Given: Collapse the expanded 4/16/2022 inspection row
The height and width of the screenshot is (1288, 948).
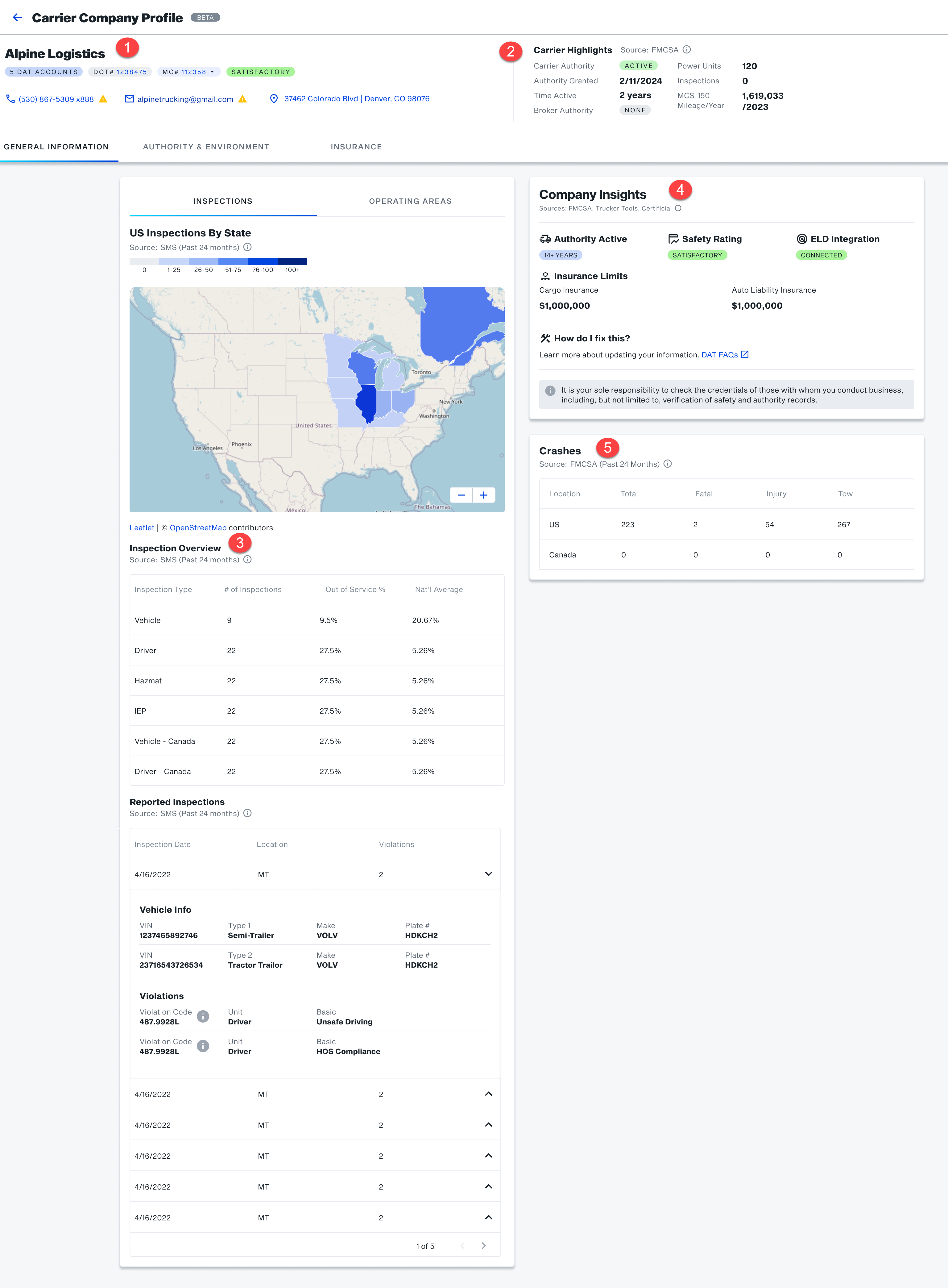Looking at the screenshot, I should 488,874.
